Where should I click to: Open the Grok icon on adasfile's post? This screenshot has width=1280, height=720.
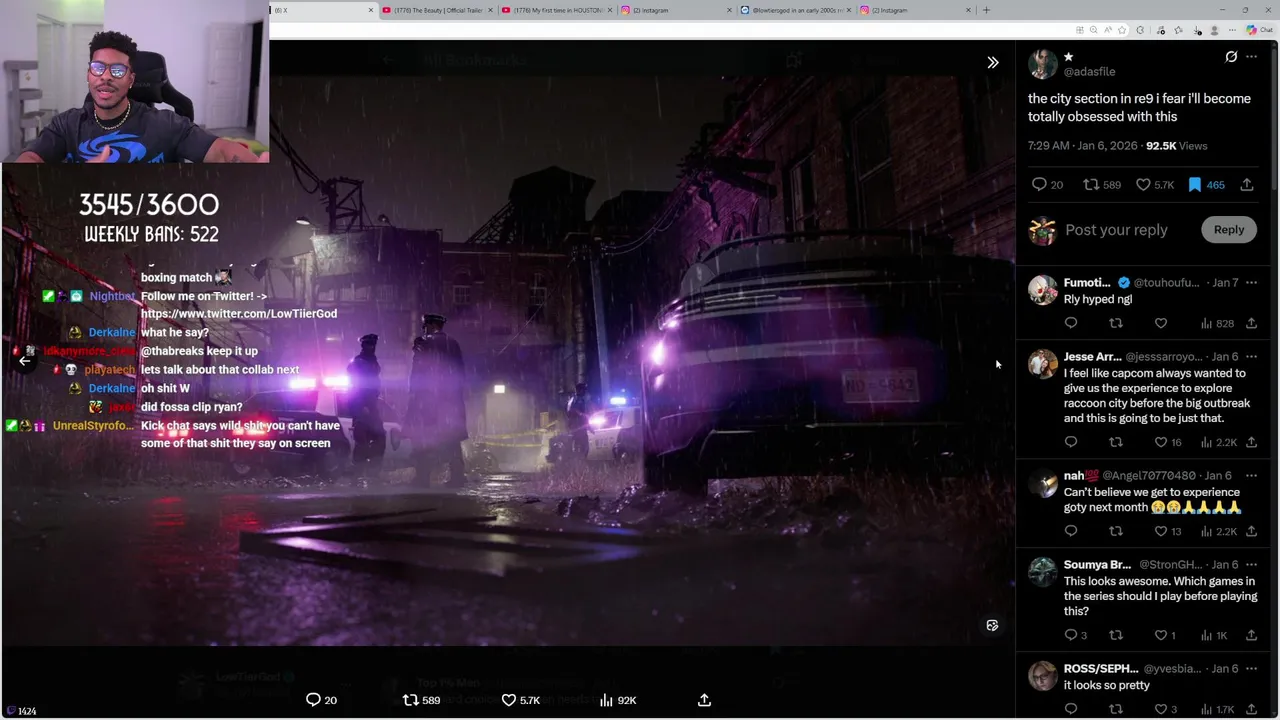click(1231, 57)
